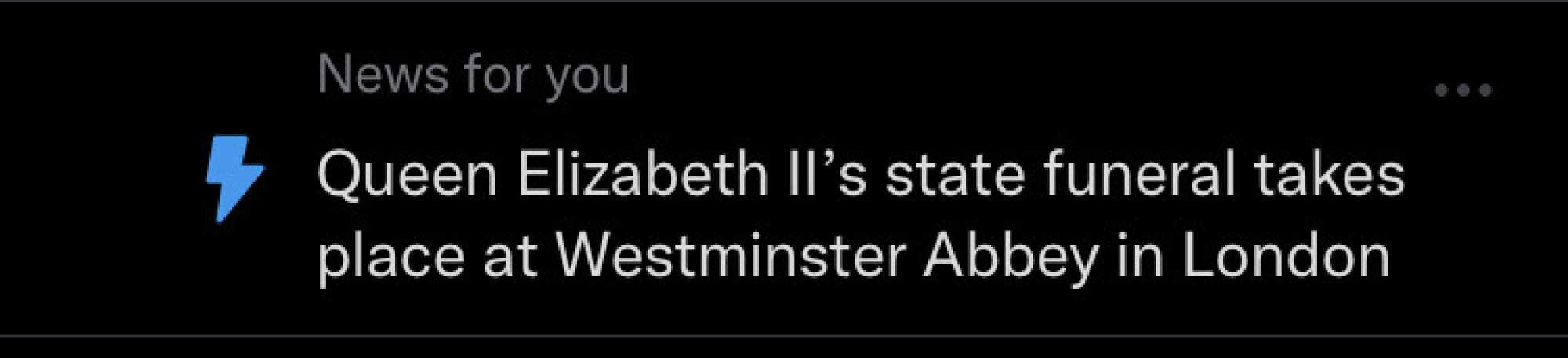Viewport: 1568px width, 358px height.
Task: Click the word "Abbey" in the headline
Action: pos(1011,257)
